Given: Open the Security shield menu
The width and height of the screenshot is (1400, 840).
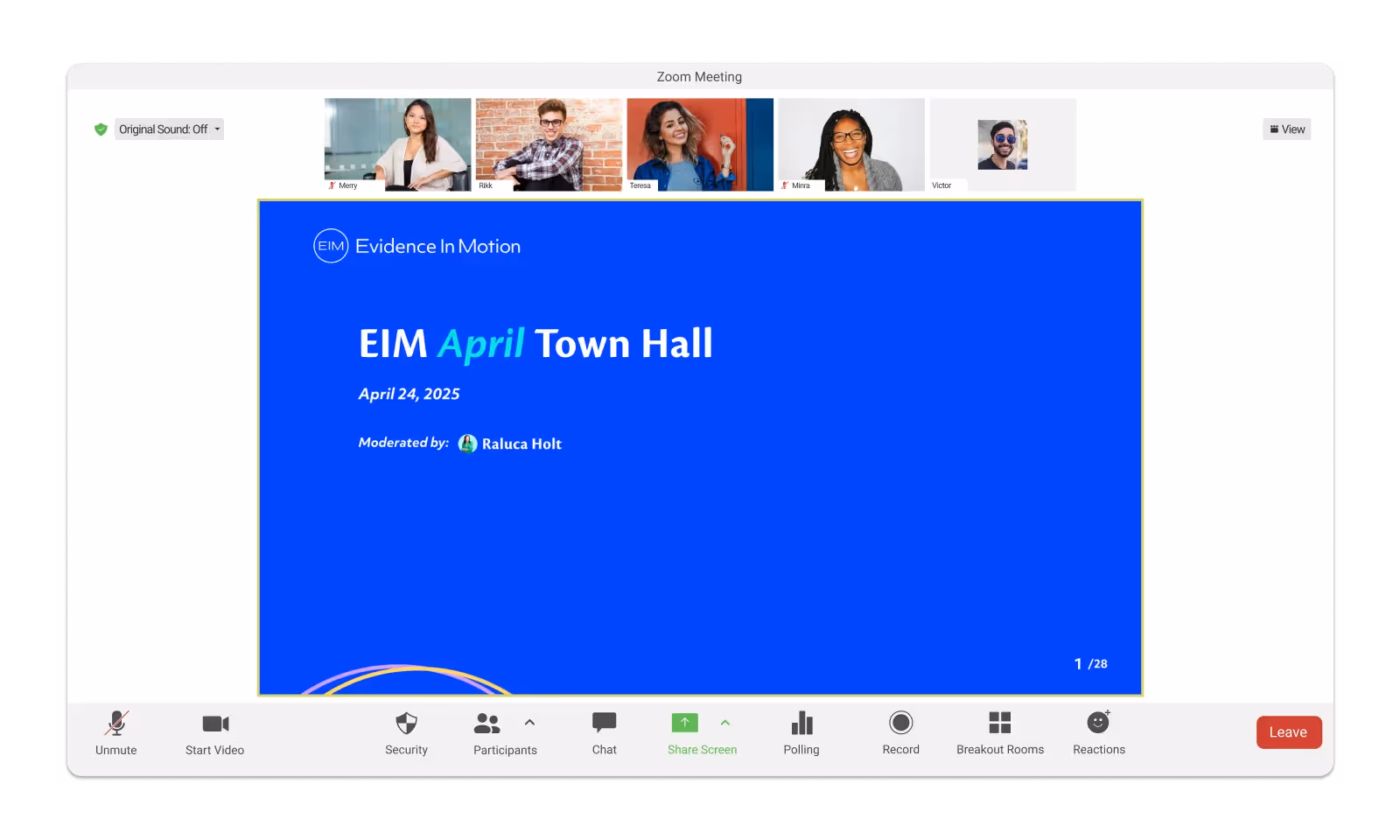Looking at the screenshot, I should 406,733.
